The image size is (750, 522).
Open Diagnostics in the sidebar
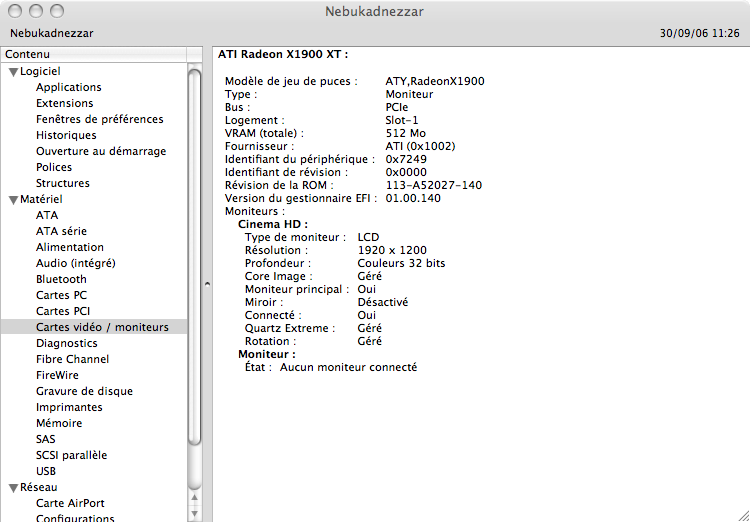pyautogui.click(x=66, y=343)
